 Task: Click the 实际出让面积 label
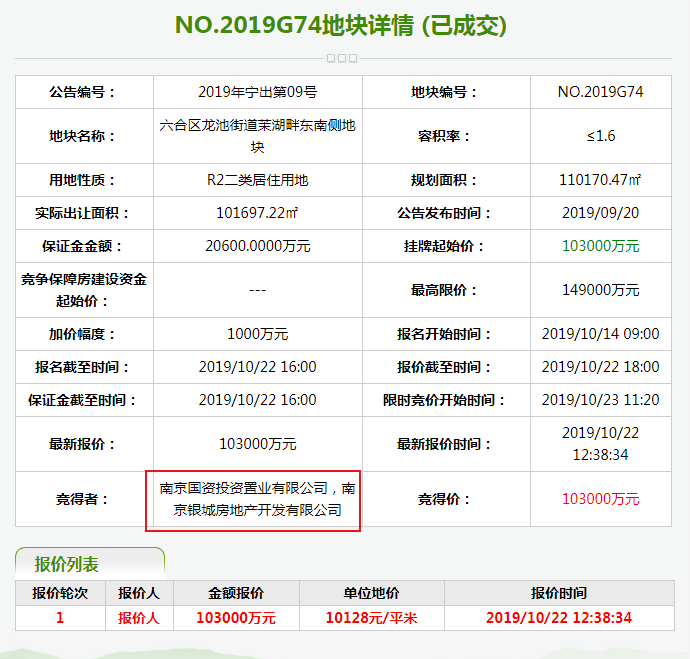(x=82, y=213)
